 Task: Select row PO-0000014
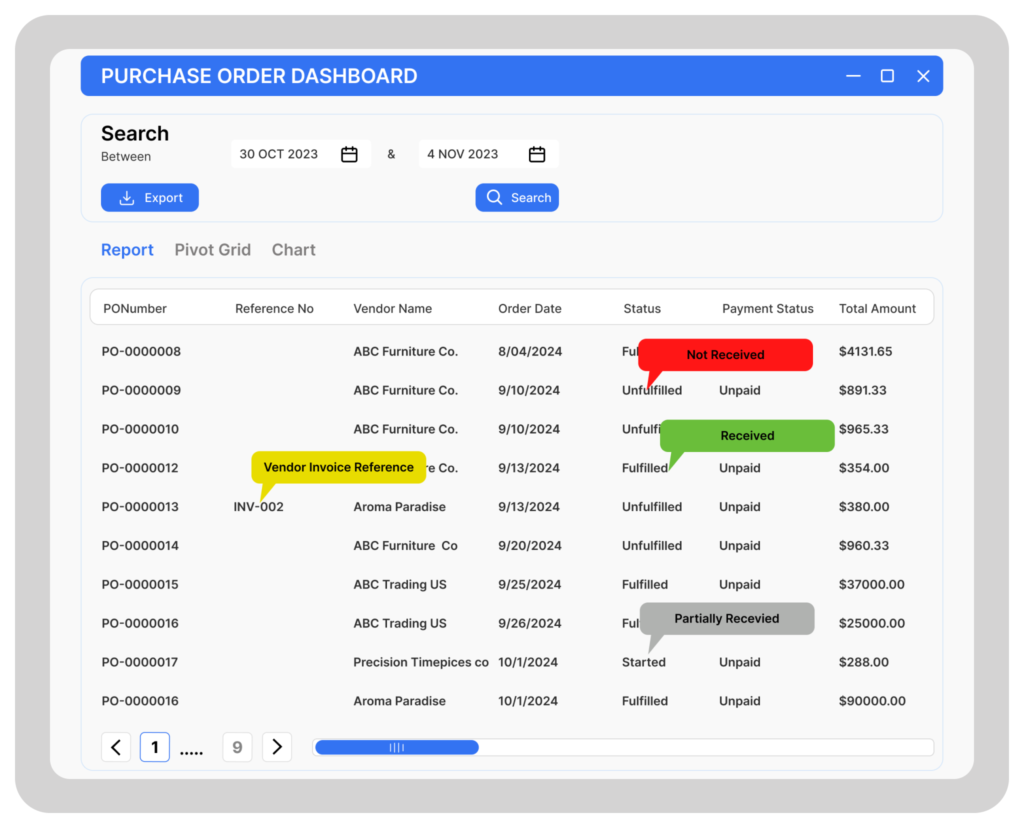(511, 546)
